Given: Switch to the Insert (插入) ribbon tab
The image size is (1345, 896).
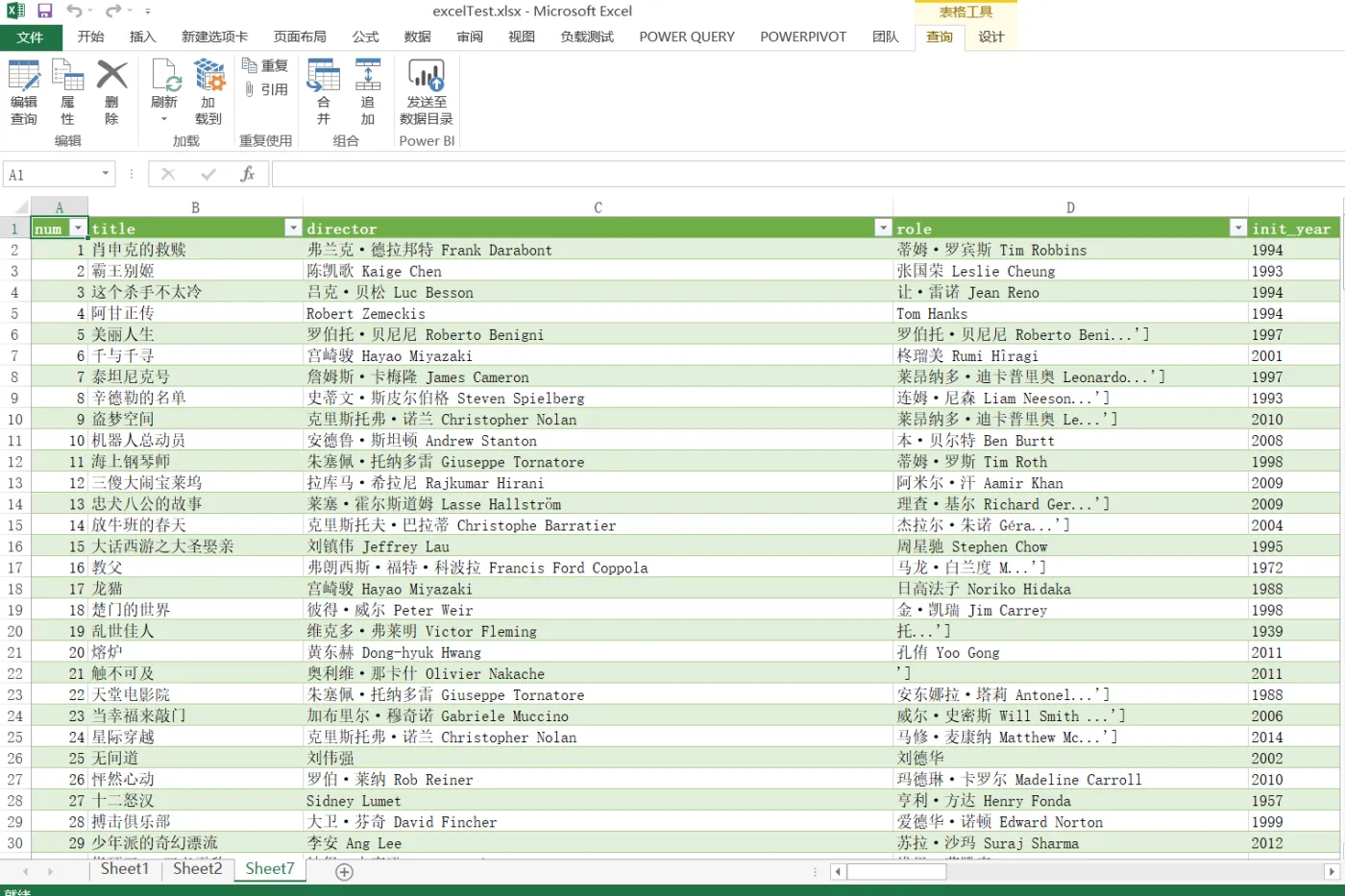Looking at the screenshot, I should [x=142, y=36].
